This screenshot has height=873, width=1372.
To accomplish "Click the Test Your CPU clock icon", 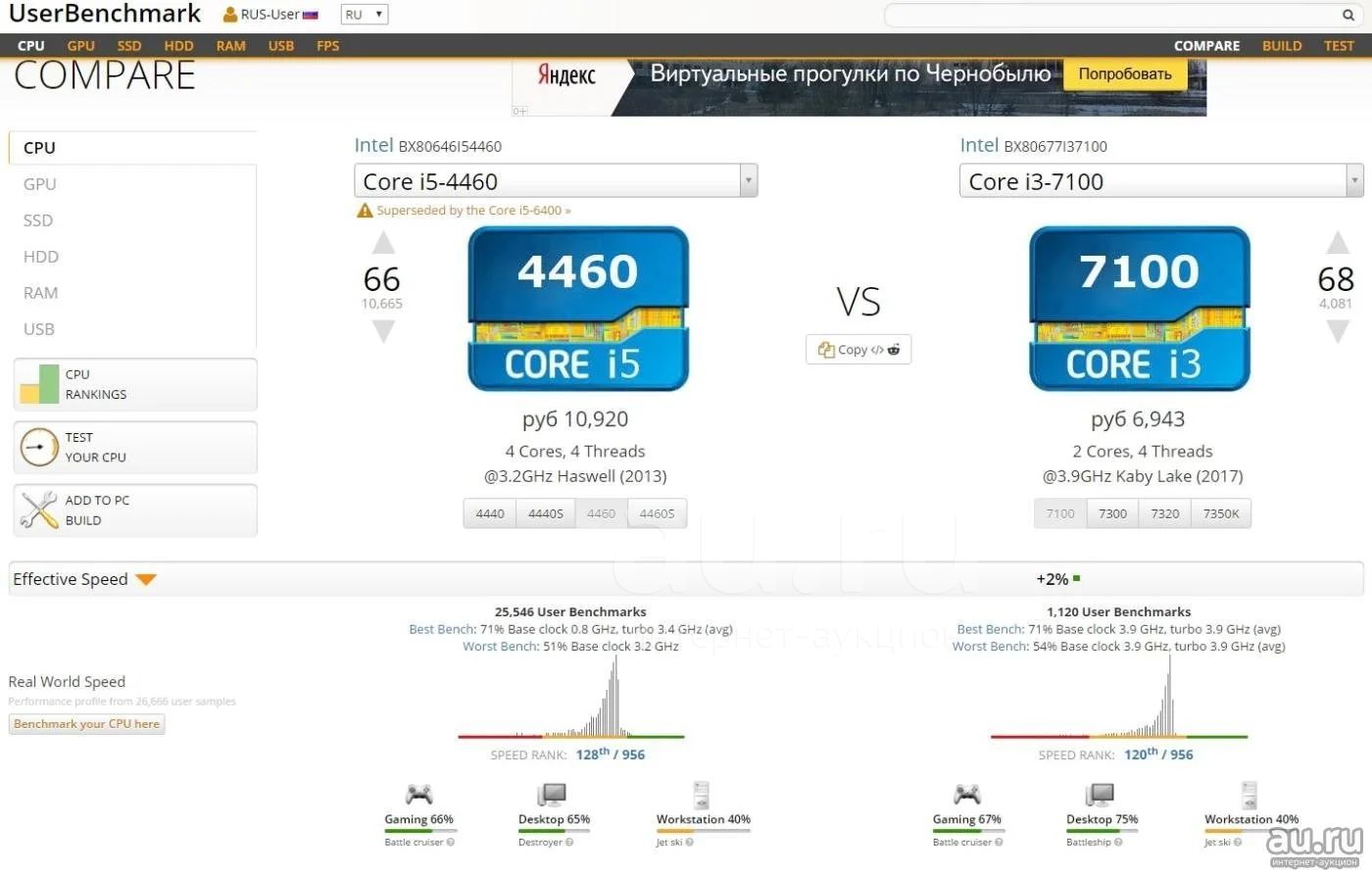I will (39, 447).
